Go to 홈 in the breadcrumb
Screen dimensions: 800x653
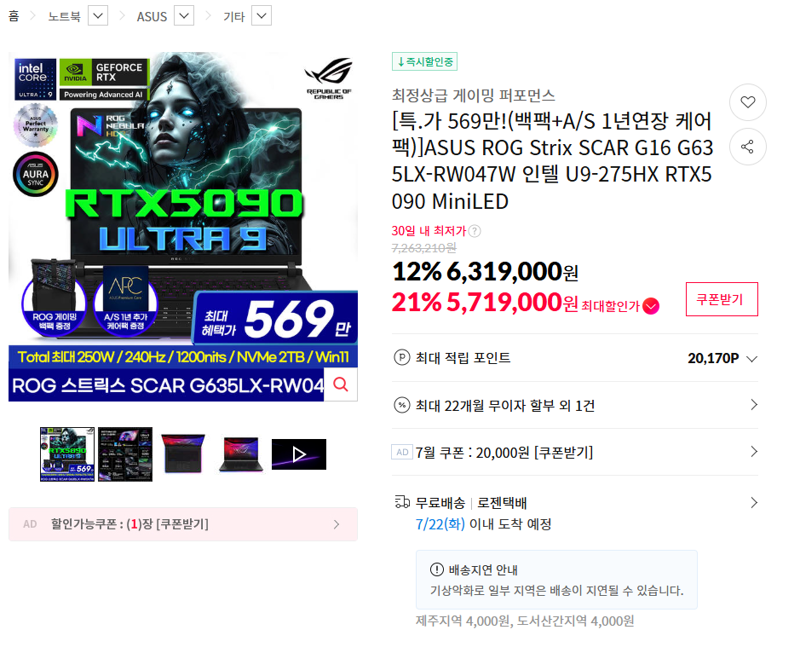[x=14, y=16]
